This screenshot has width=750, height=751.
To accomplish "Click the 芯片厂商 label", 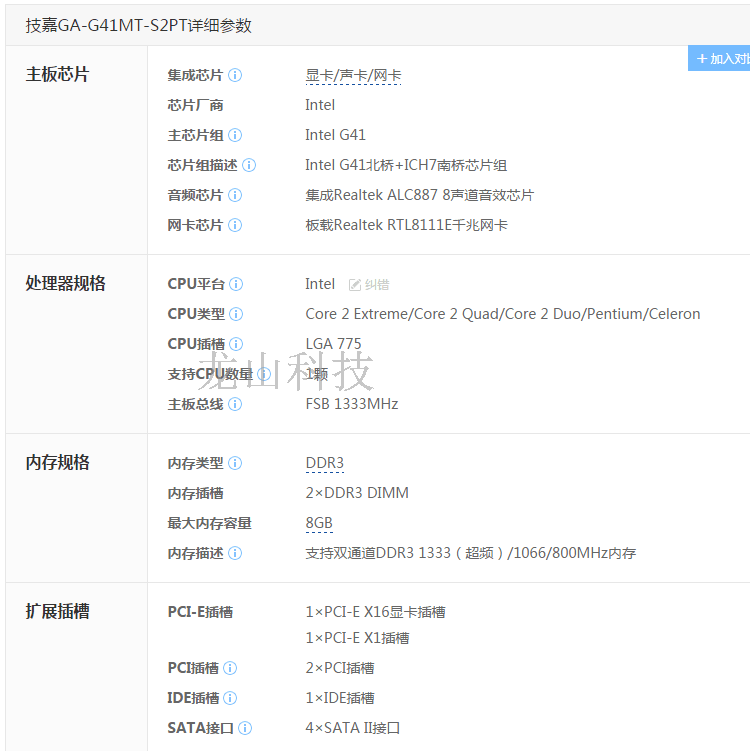I will [195, 105].
